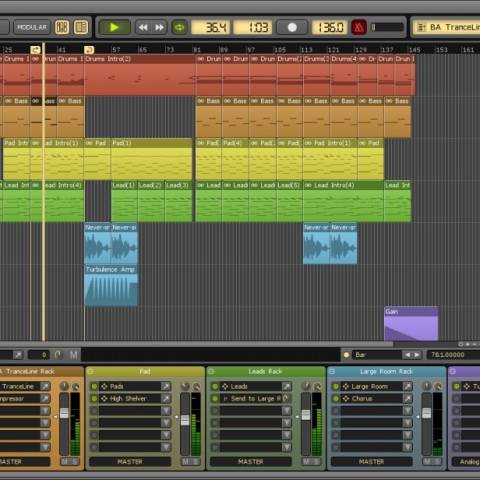Click the Pad rack pan knob
The image size is (480, 480).
coord(185,386)
